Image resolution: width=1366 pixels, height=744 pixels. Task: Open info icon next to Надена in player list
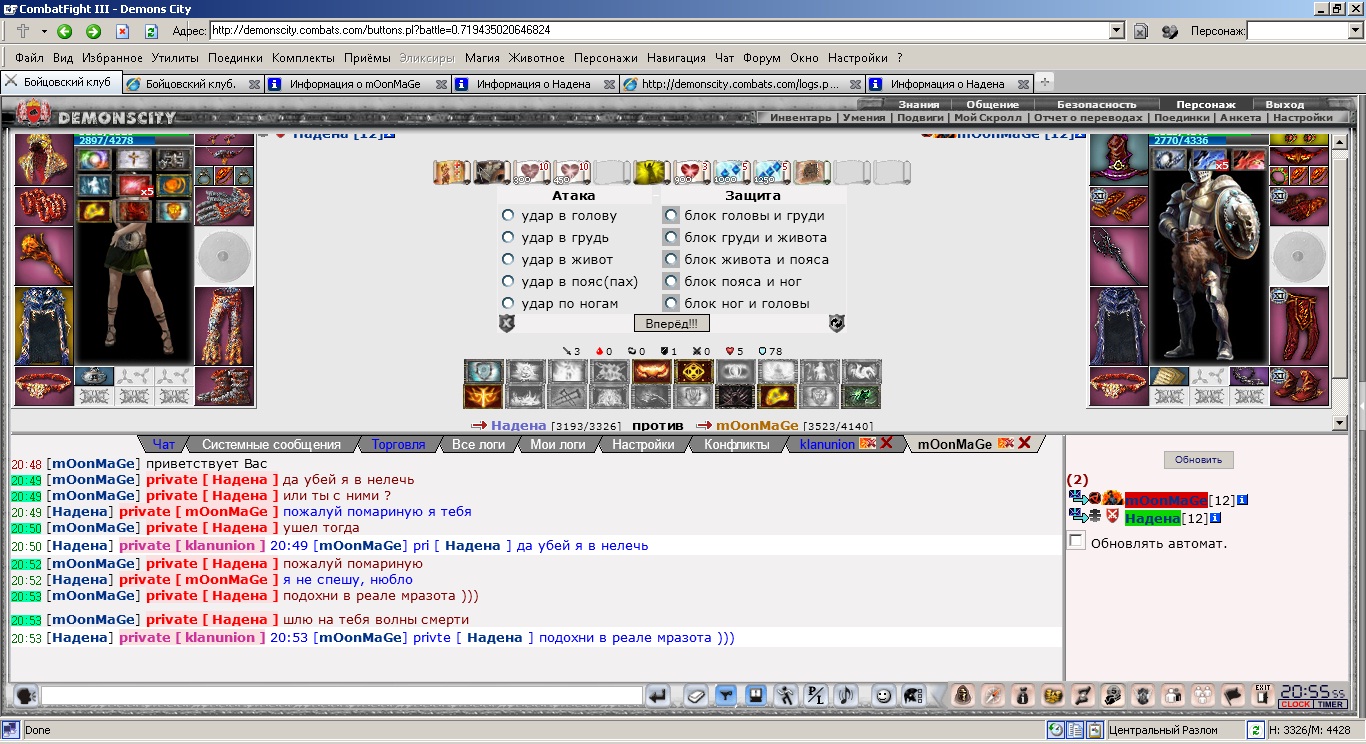point(1215,518)
